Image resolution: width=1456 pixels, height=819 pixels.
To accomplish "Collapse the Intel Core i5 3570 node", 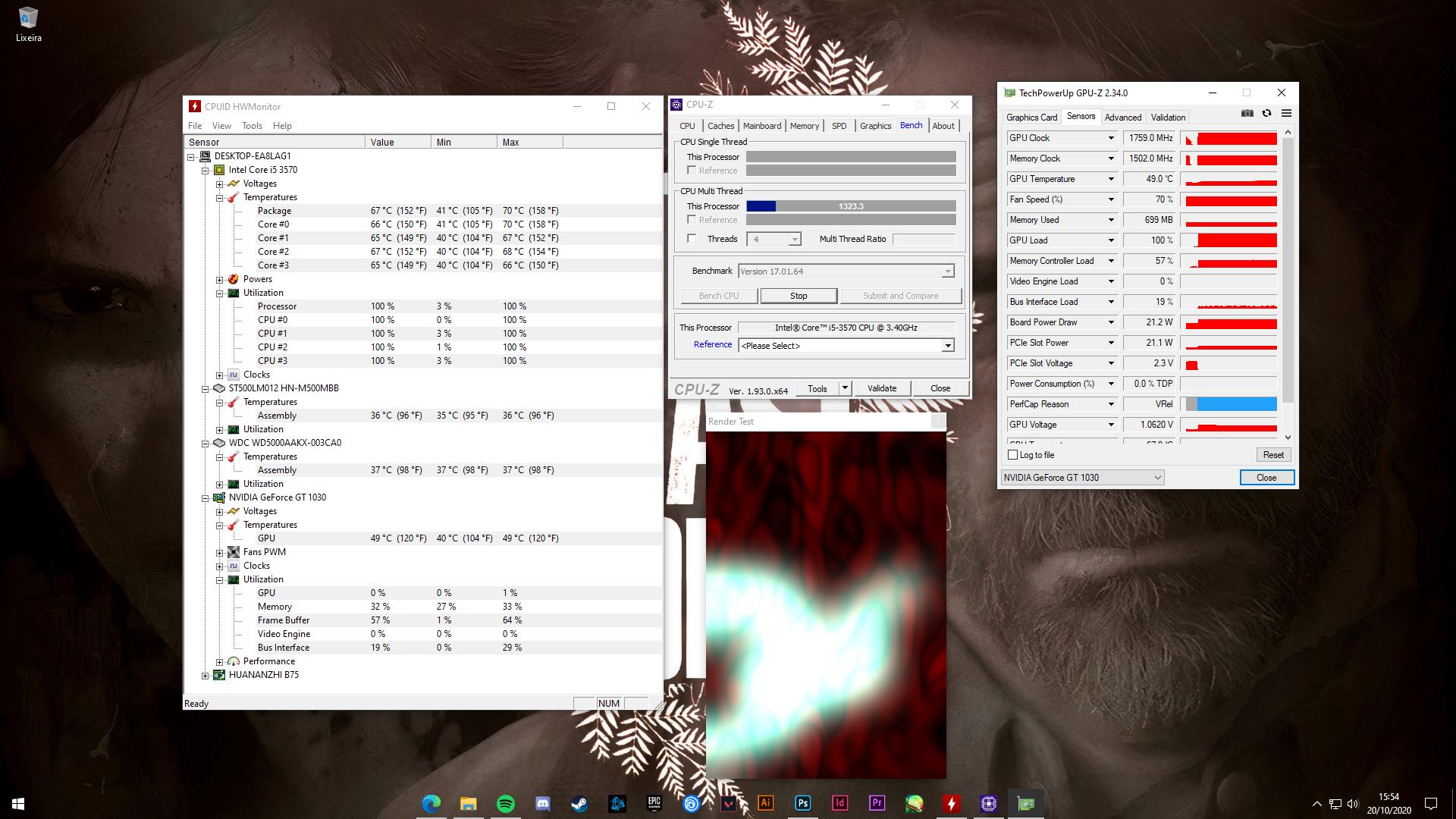I will click(x=205, y=171).
